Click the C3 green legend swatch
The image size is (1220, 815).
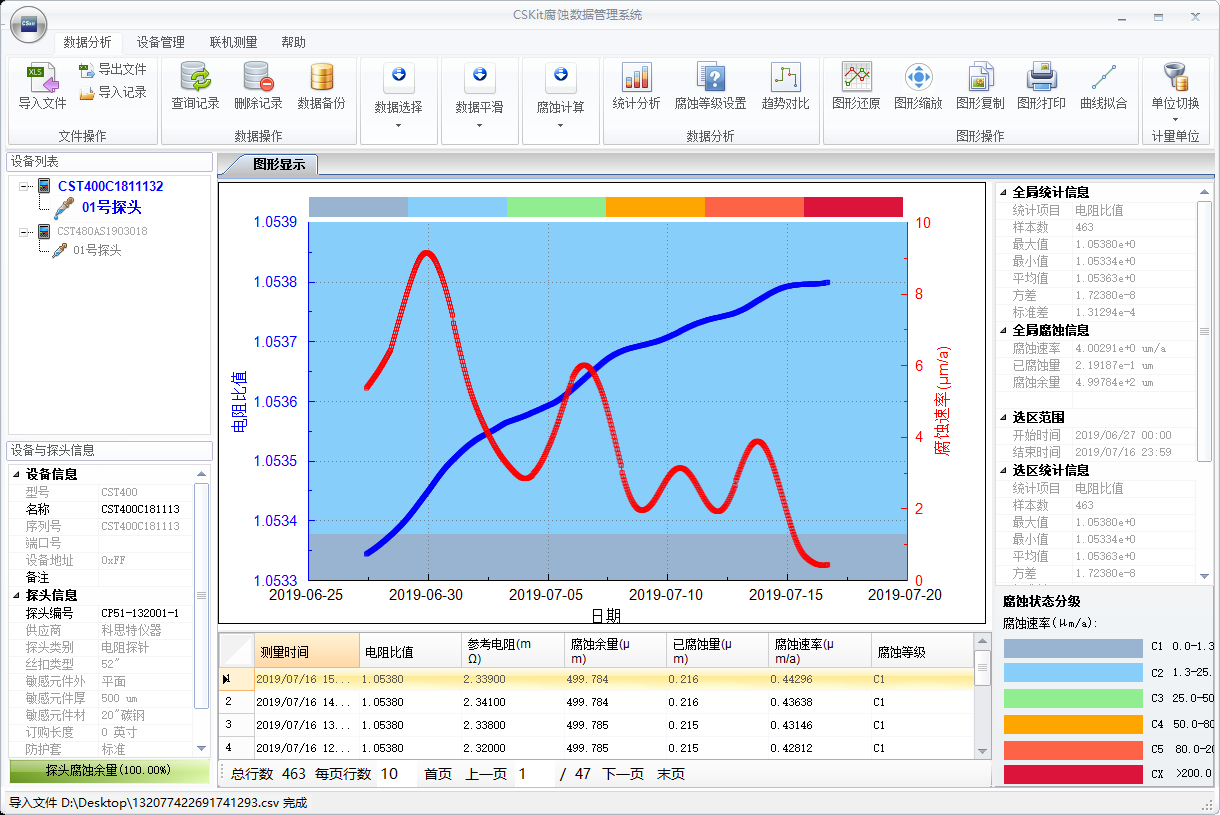[x=1073, y=698]
